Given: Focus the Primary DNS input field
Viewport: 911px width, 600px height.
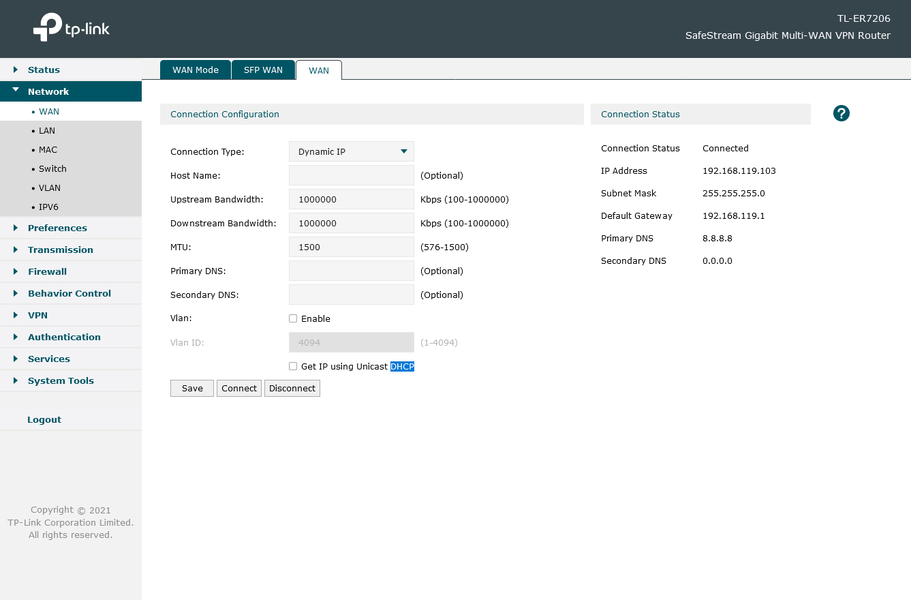Looking at the screenshot, I should pos(352,271).
